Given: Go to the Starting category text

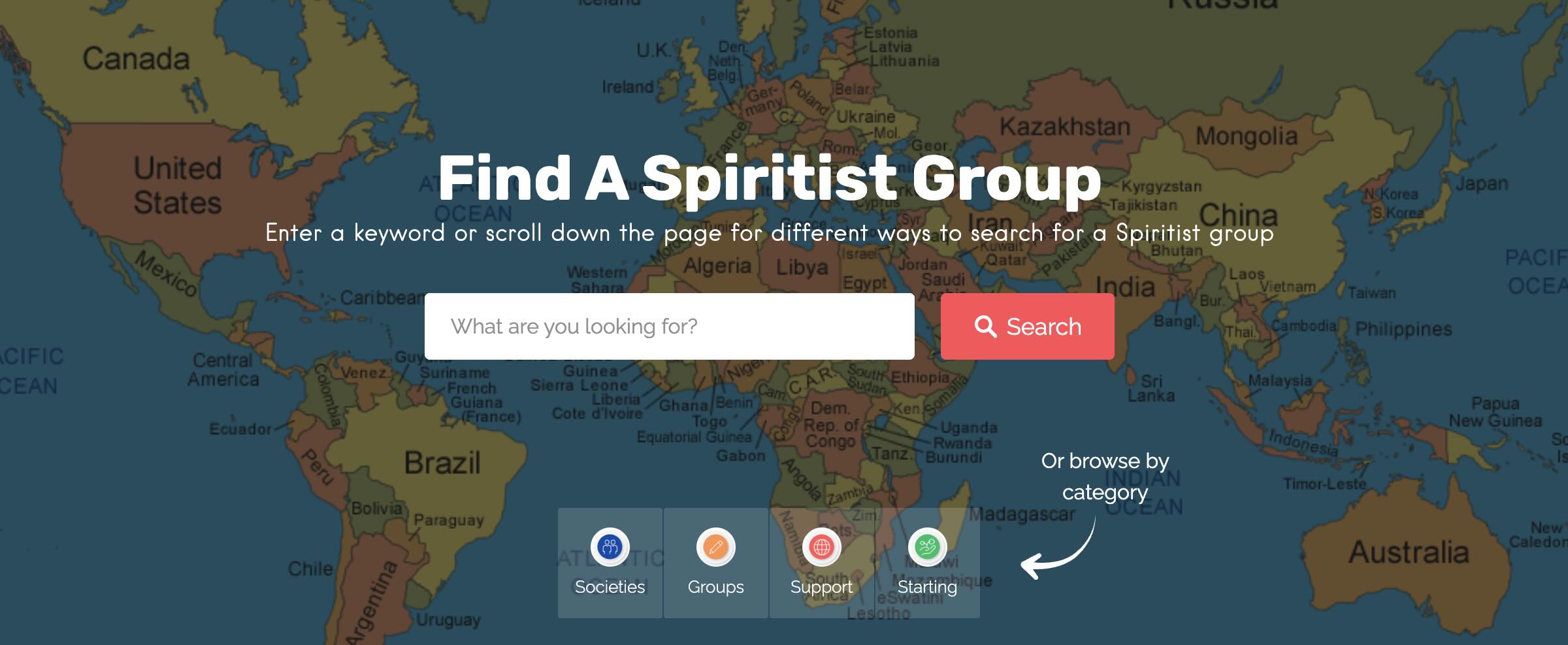Looking at the screenshot, I should (927, 588).
